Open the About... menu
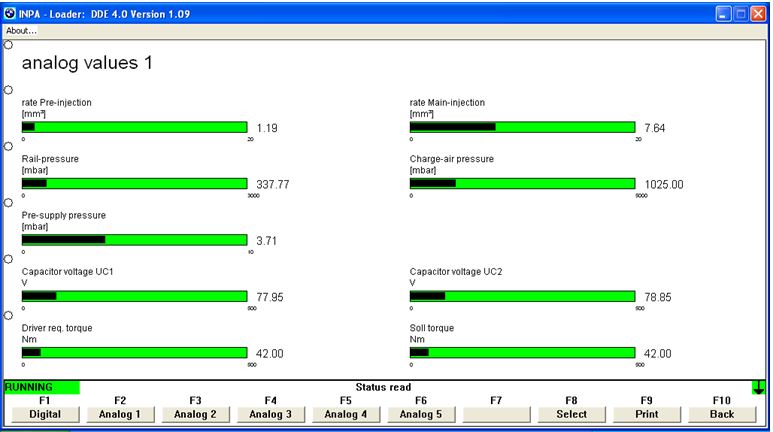The image size is (773, 432). point(21,30)
